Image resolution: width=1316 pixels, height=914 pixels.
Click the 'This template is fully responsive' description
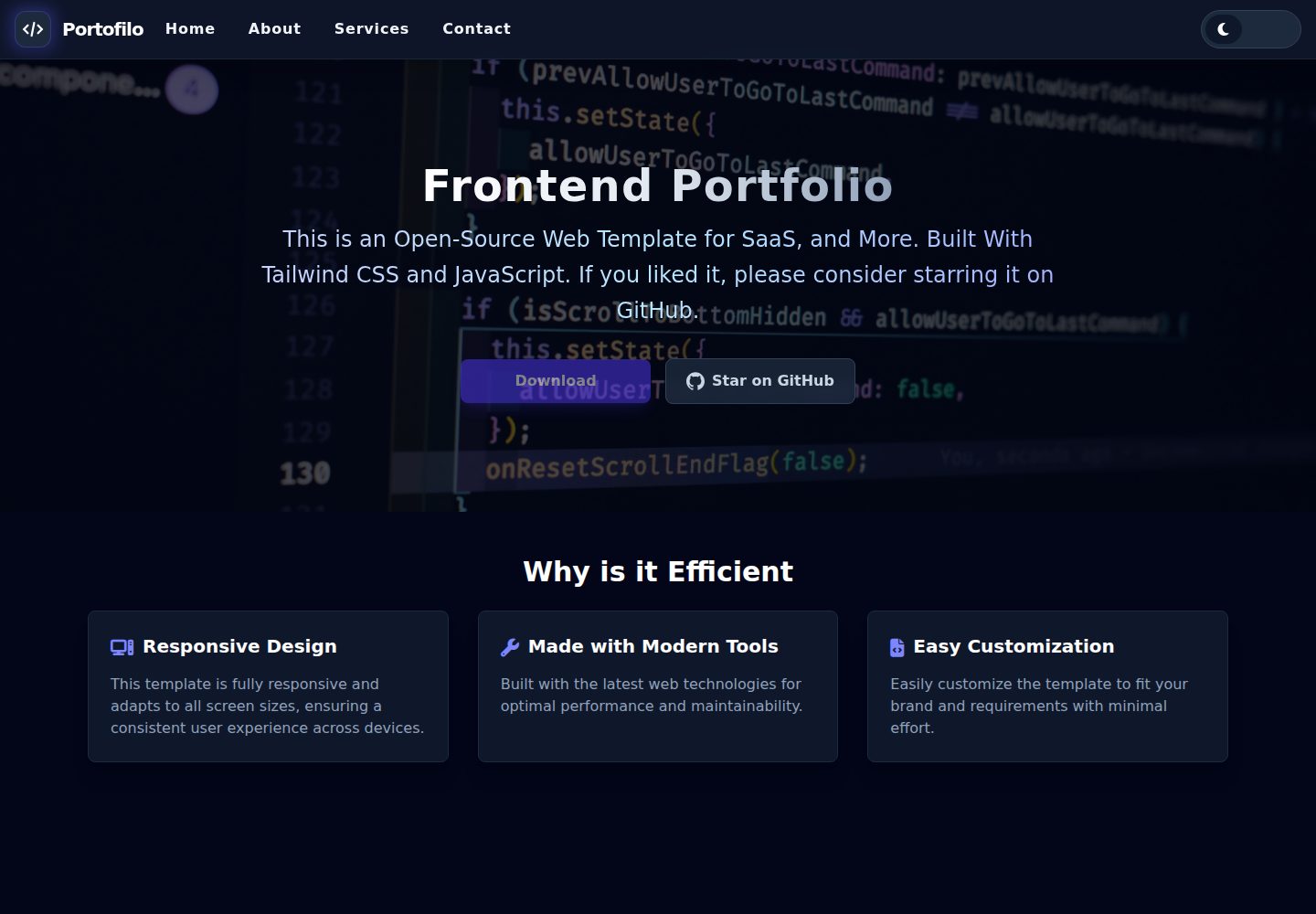coord(268,706)
